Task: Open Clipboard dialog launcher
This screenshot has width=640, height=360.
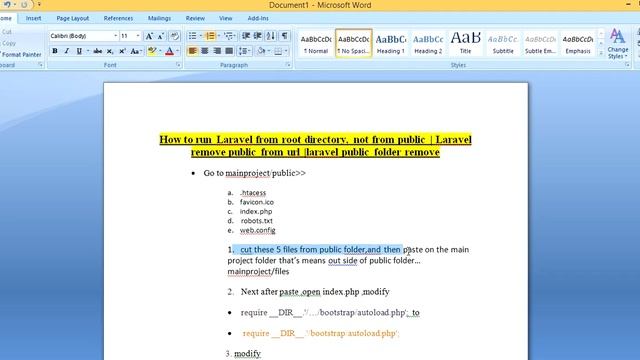Action: tap(40, 65)
